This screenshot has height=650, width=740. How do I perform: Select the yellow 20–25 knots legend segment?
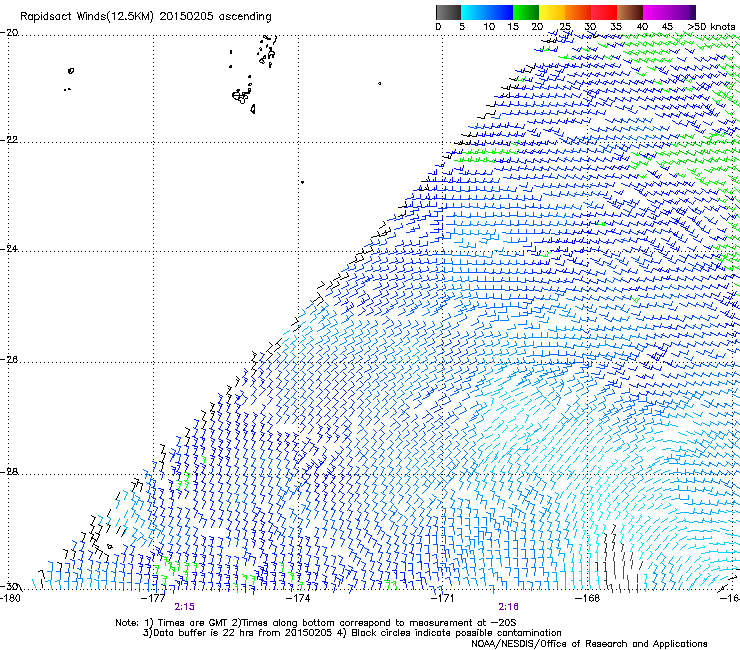[x=552, y=12]
